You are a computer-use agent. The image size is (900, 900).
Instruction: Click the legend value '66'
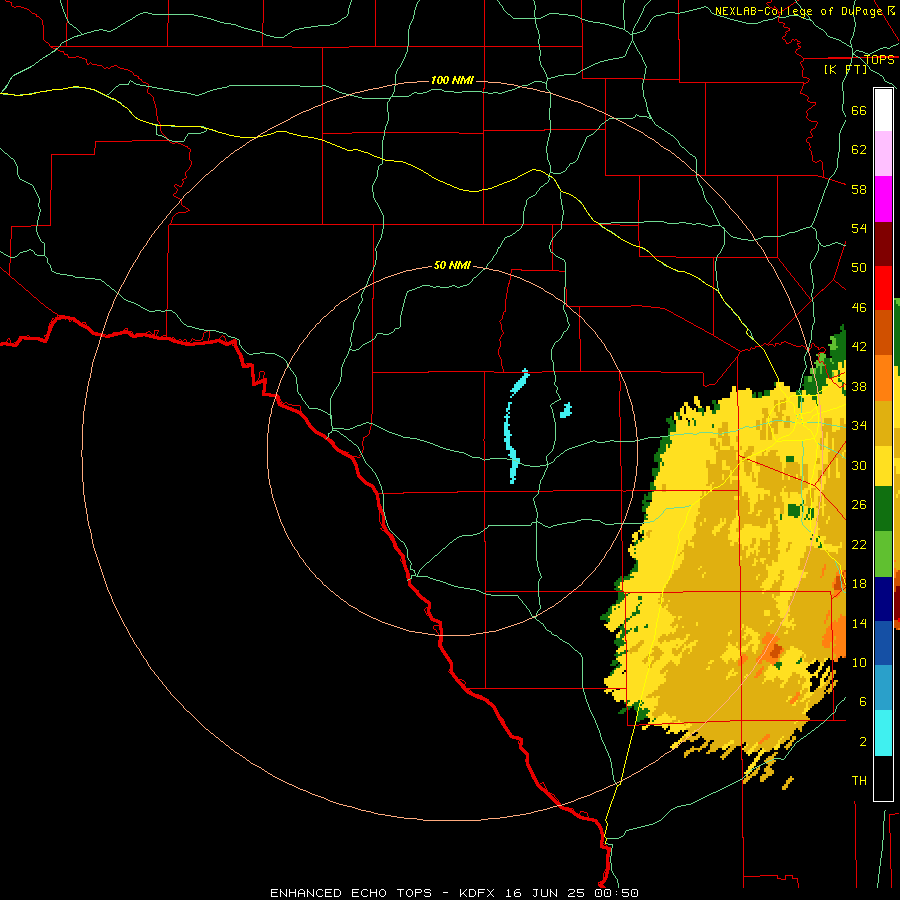pyautogui.click(x=859, y=111)
